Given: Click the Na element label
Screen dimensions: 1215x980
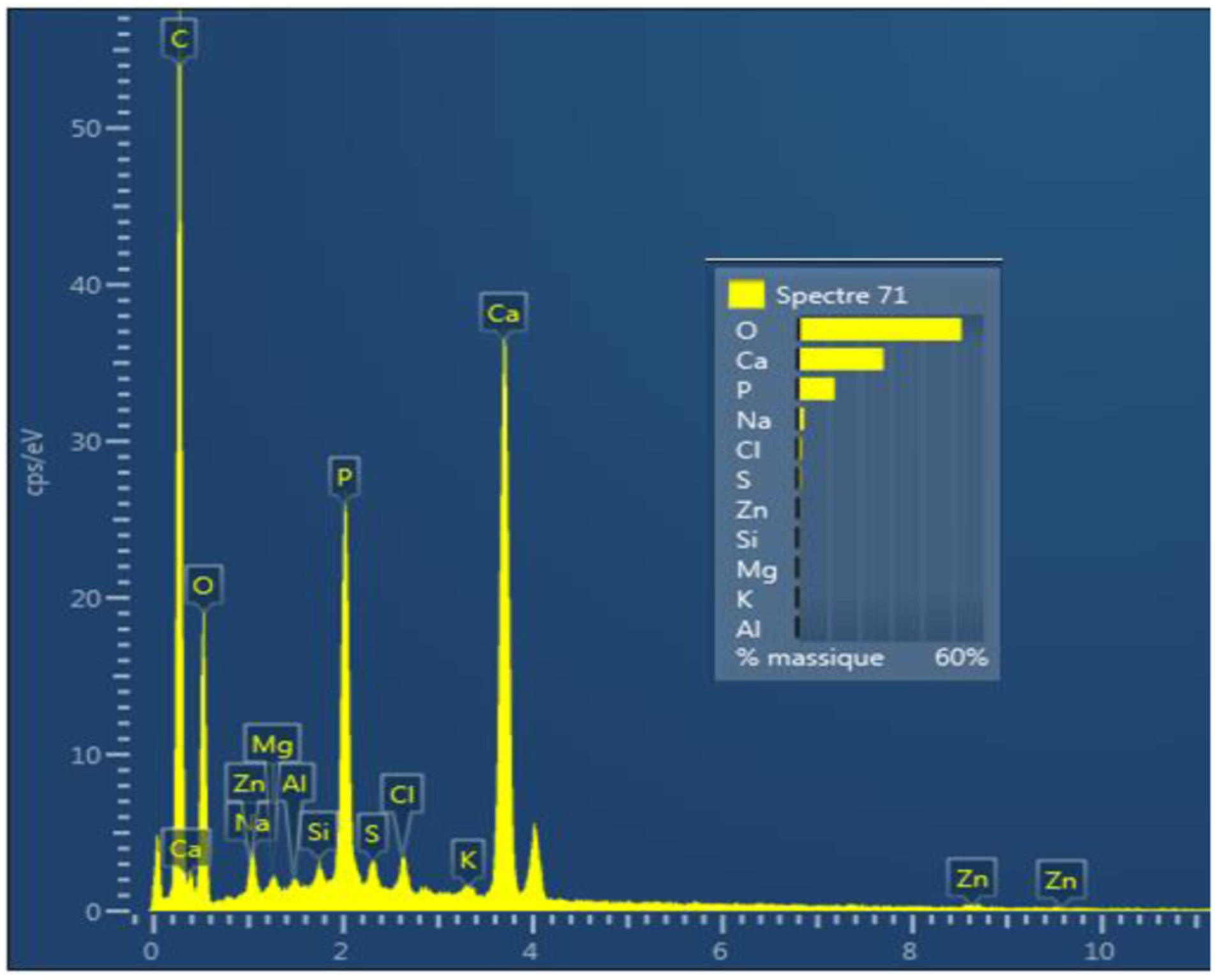Looking at the screenshot, I should [251, 822].
